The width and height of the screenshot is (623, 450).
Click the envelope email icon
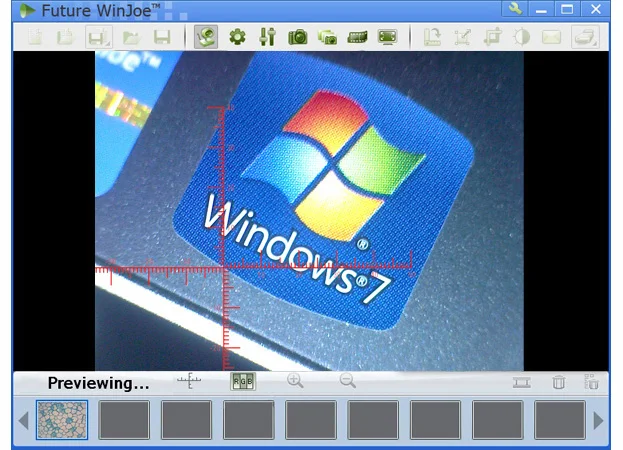(551, 37)
